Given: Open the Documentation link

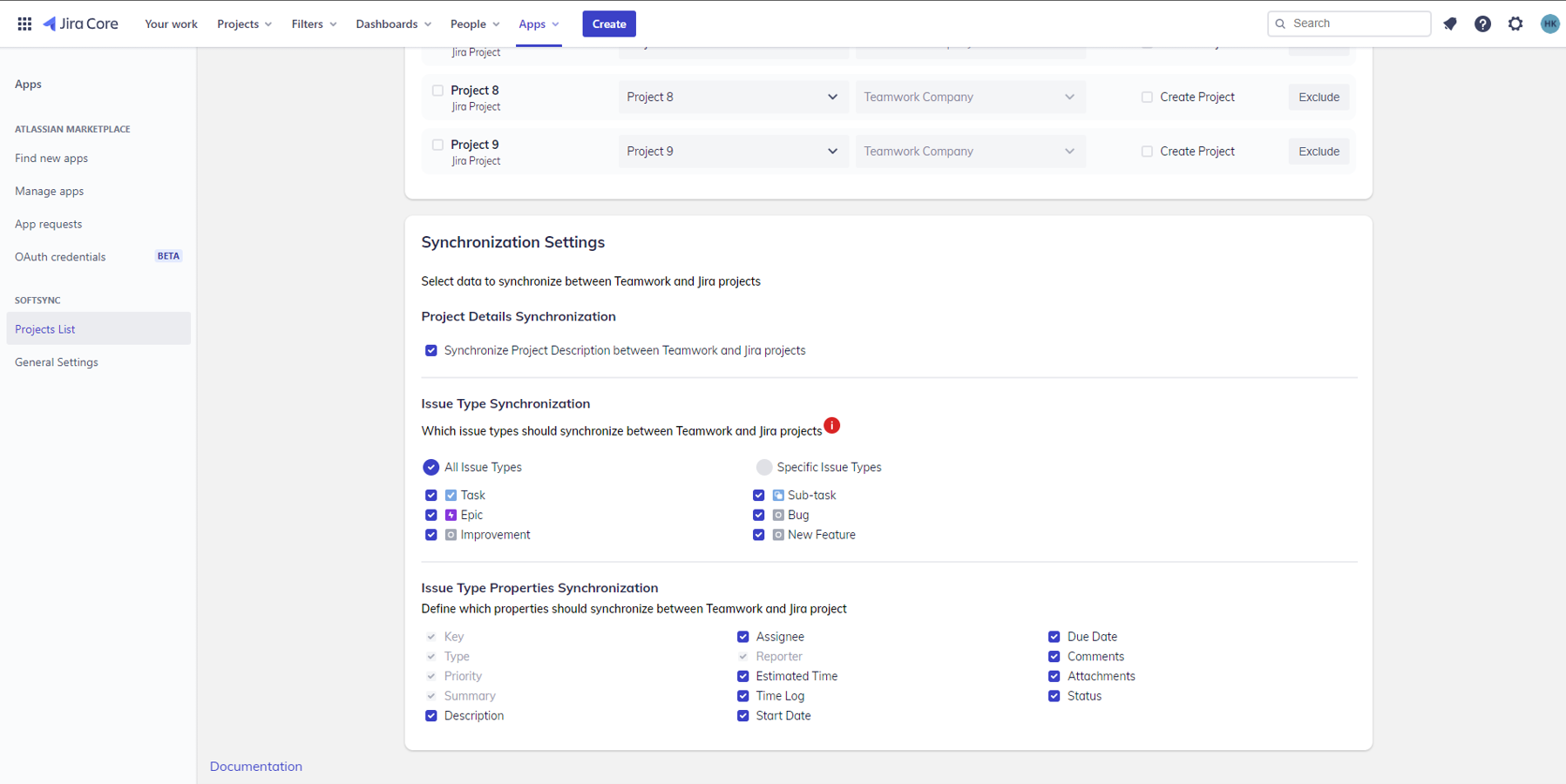Looking at the screenshot, I should (x=256, y=767).
